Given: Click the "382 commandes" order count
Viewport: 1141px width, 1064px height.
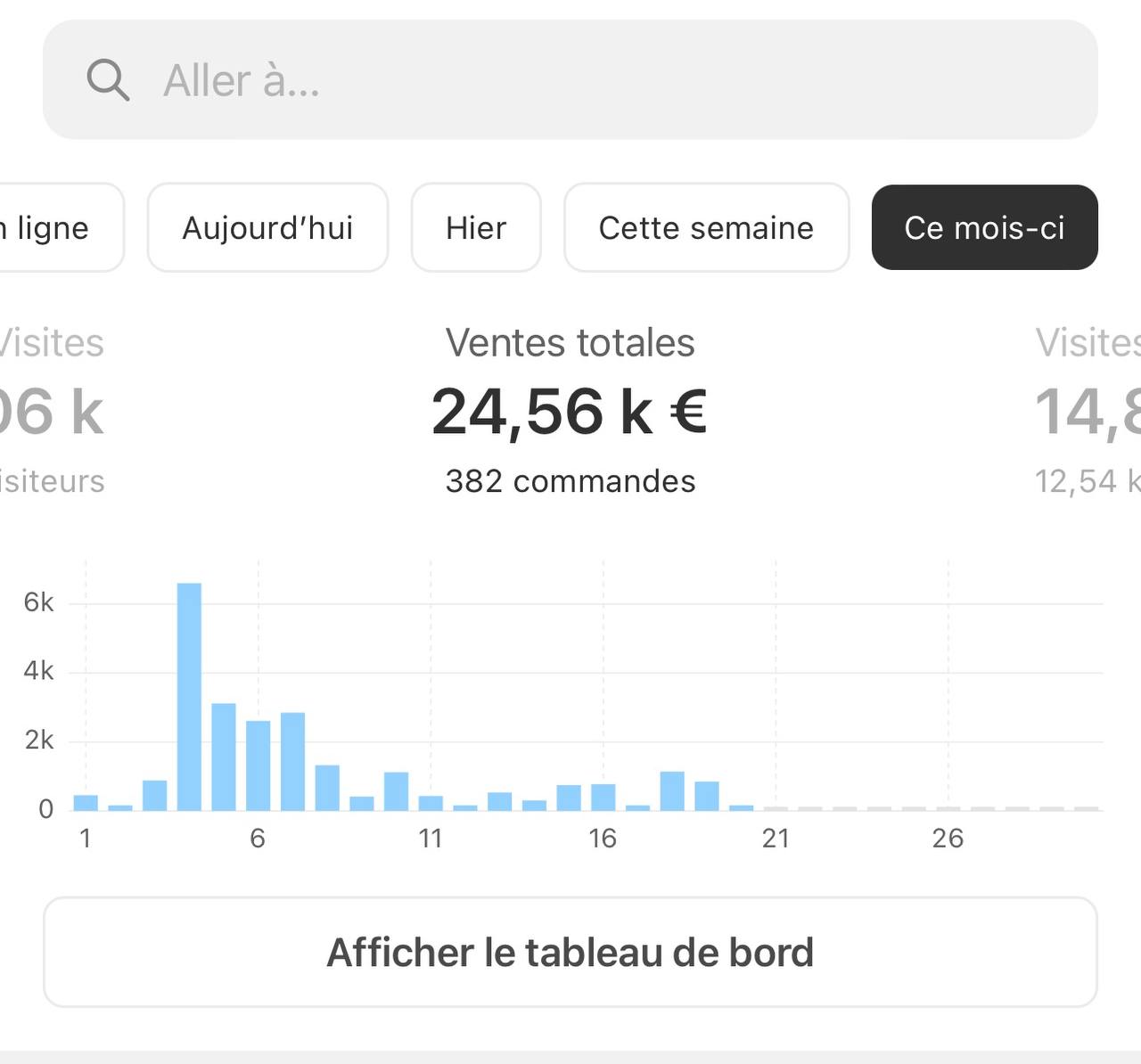Looking at the screenshot, I should 570,481.
